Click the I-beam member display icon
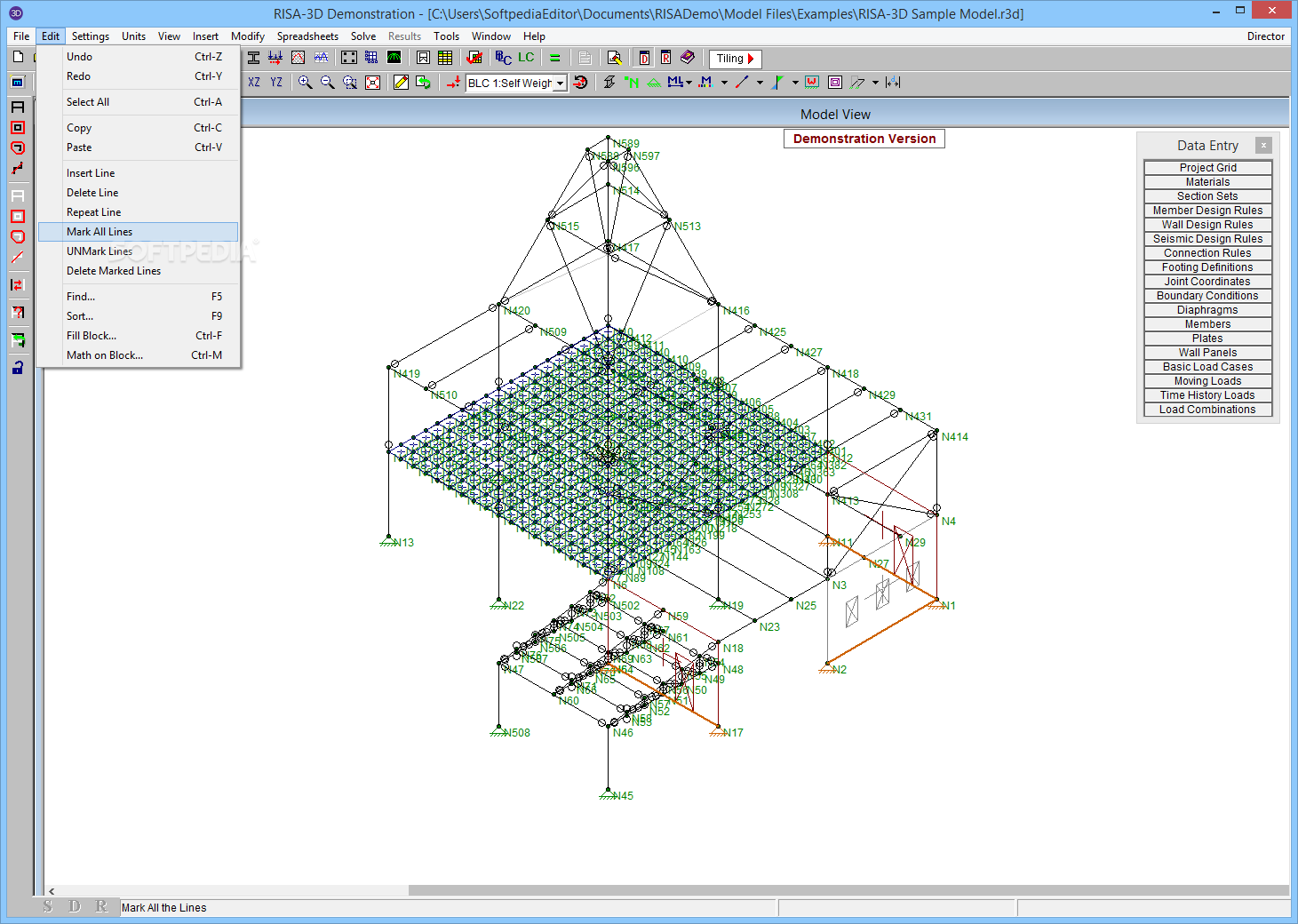This screenshot has width=1298, height=924. [x=253, y=58]
